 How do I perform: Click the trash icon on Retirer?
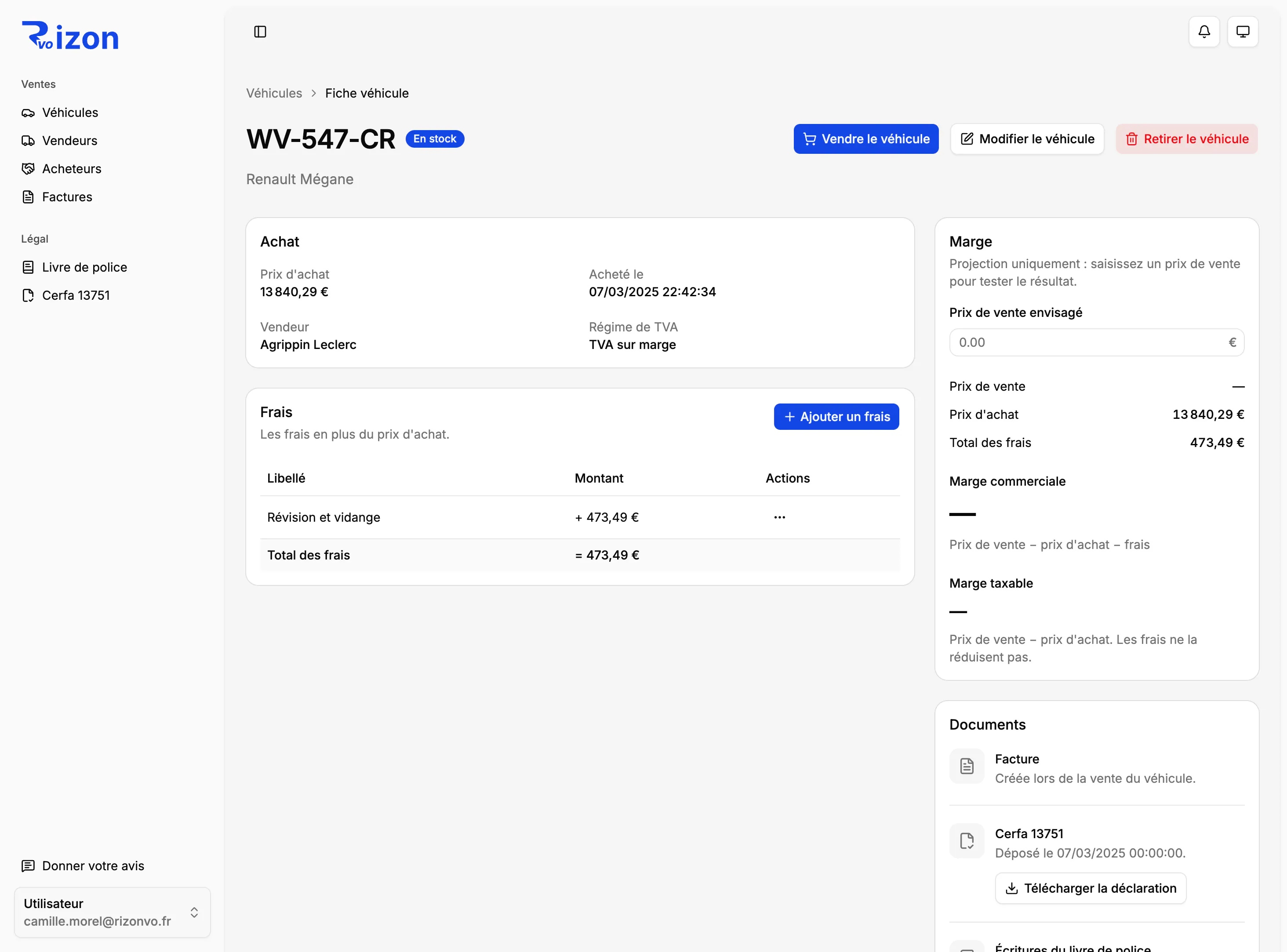pyautogui.click(x=1131, y=139)
